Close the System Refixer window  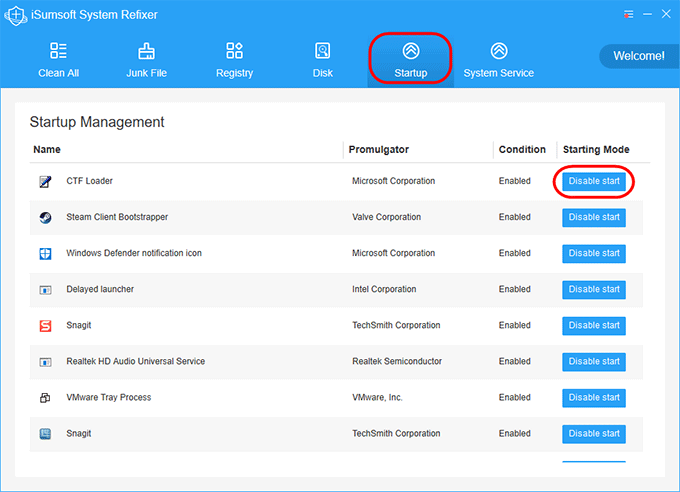tap(666, 14)
